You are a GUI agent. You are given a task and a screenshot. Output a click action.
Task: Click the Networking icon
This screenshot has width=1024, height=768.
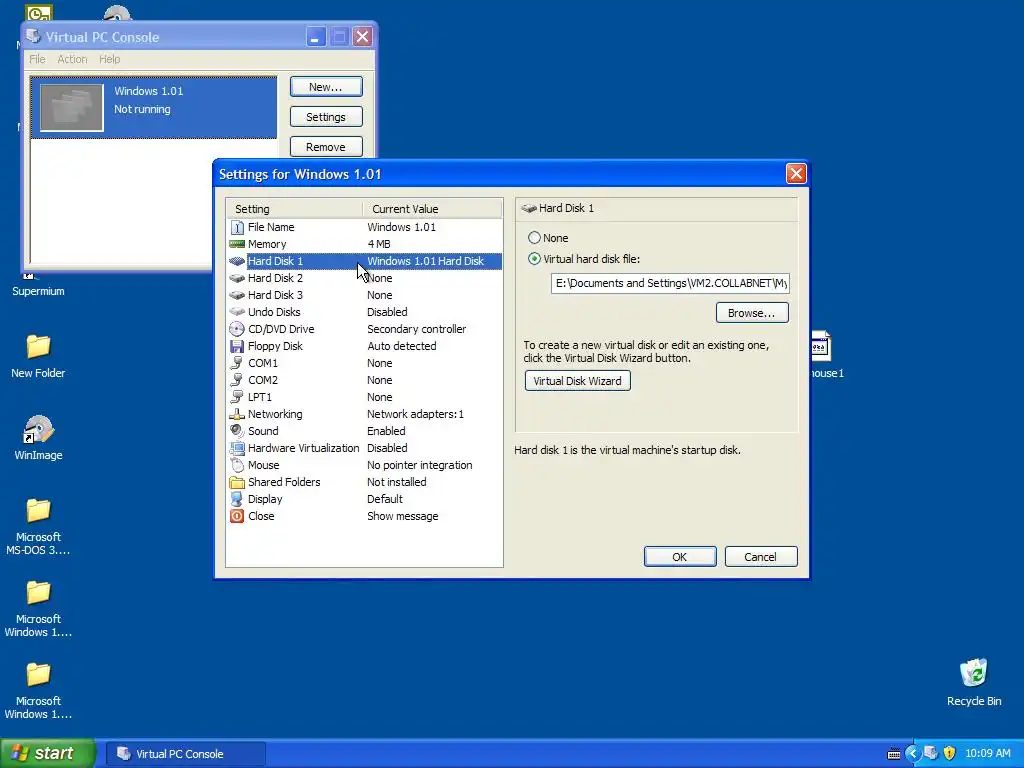[237, 414]
